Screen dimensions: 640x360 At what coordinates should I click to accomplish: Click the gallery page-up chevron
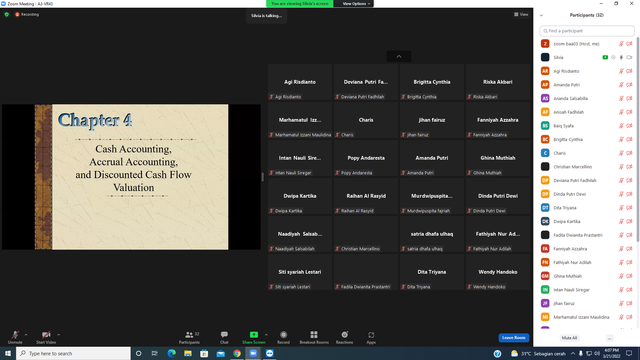tap(399, 56)
